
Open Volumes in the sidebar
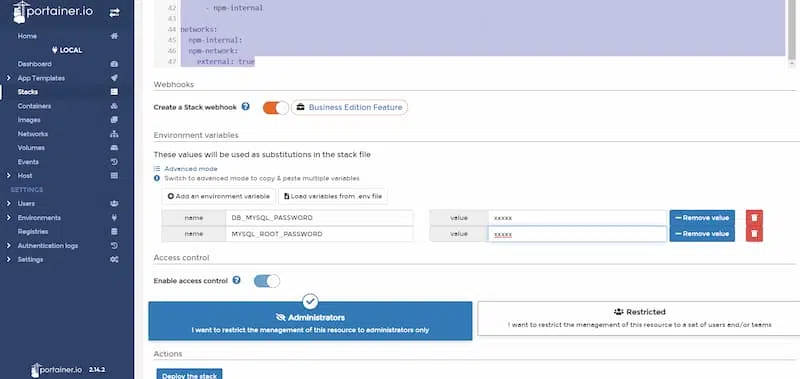click(x=31, y=148)
